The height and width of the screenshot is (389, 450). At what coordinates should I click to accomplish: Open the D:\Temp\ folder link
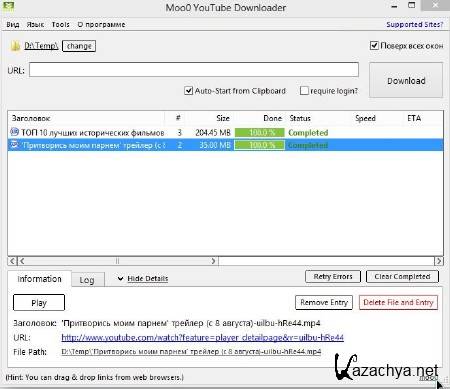point(41,46)
